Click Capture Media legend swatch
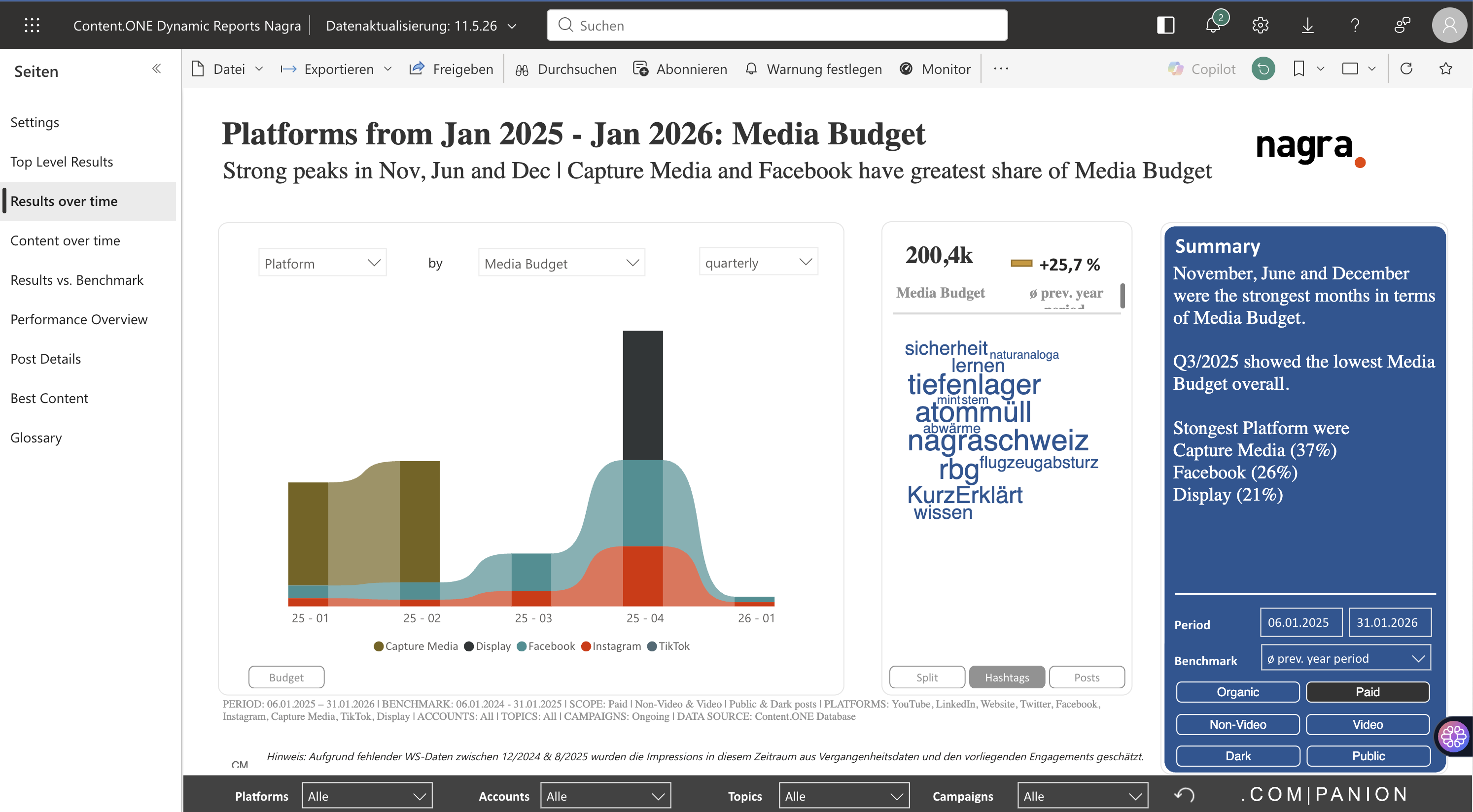Image resolution: width=1473 pixels, height=812 pixels. (378, 646)
